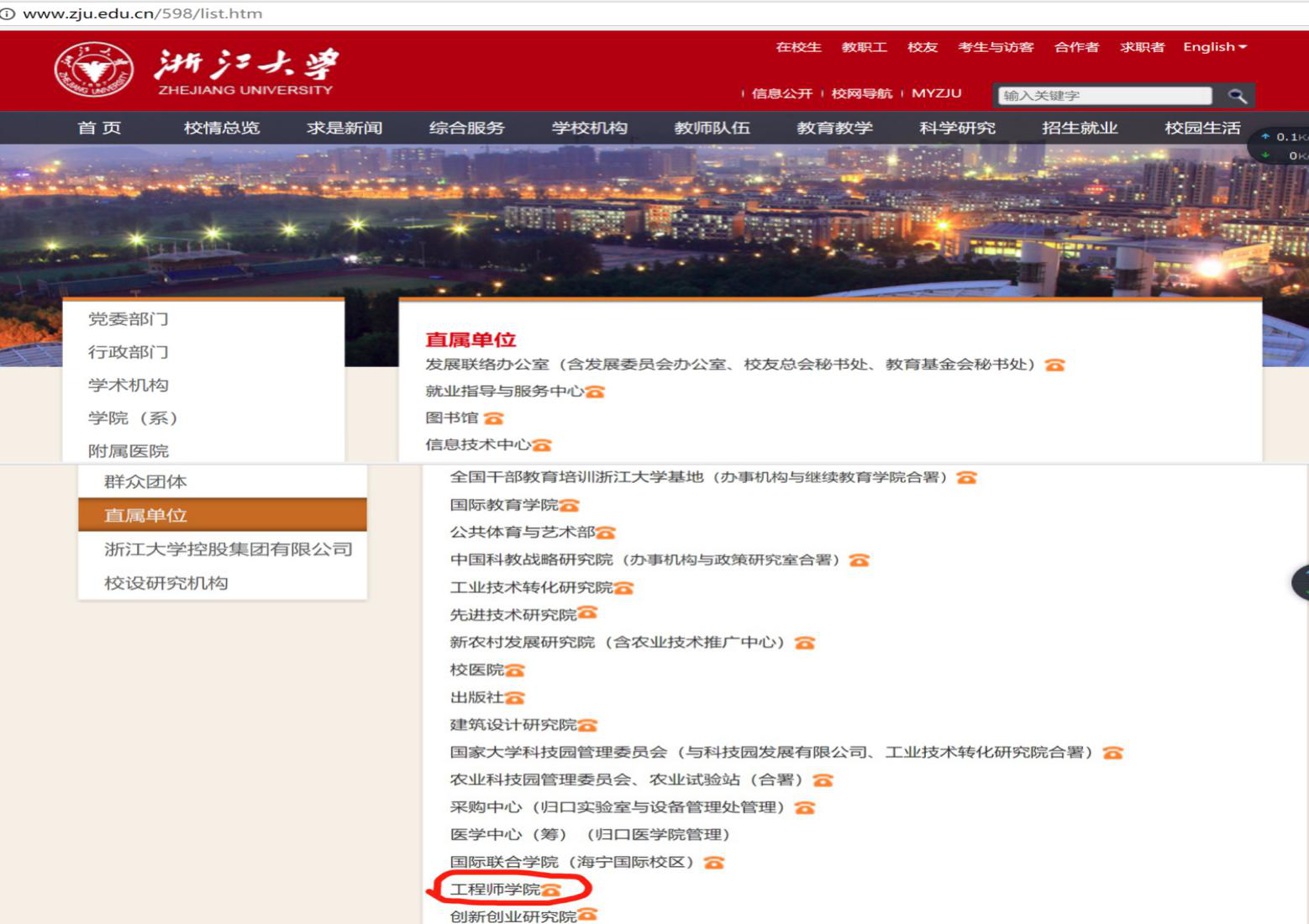The image size is (1309, 924).
Task: Click the browser address bar URL
Action: click(x=143, y=13)
